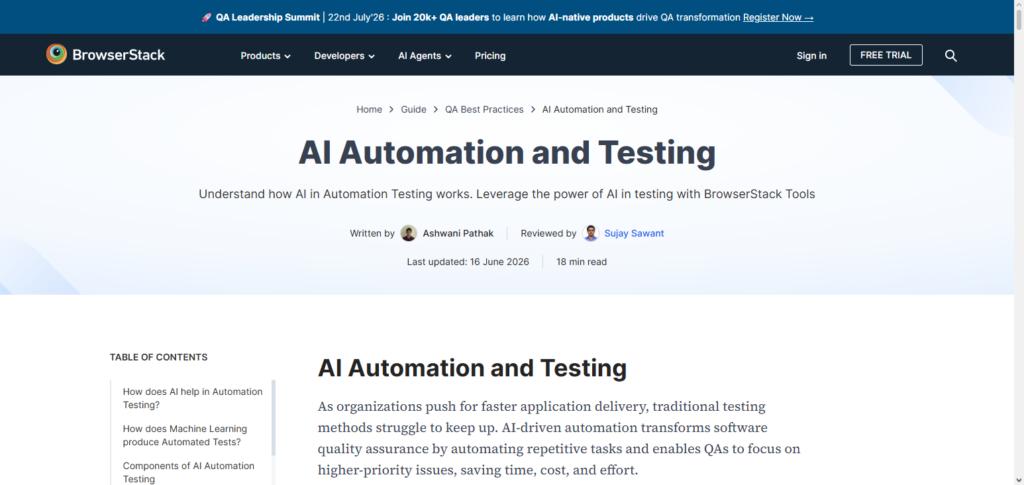The image size is (1024, 485).
Task: Click the rocket icon in announcement banner
Action: click(x=206, y=18)
